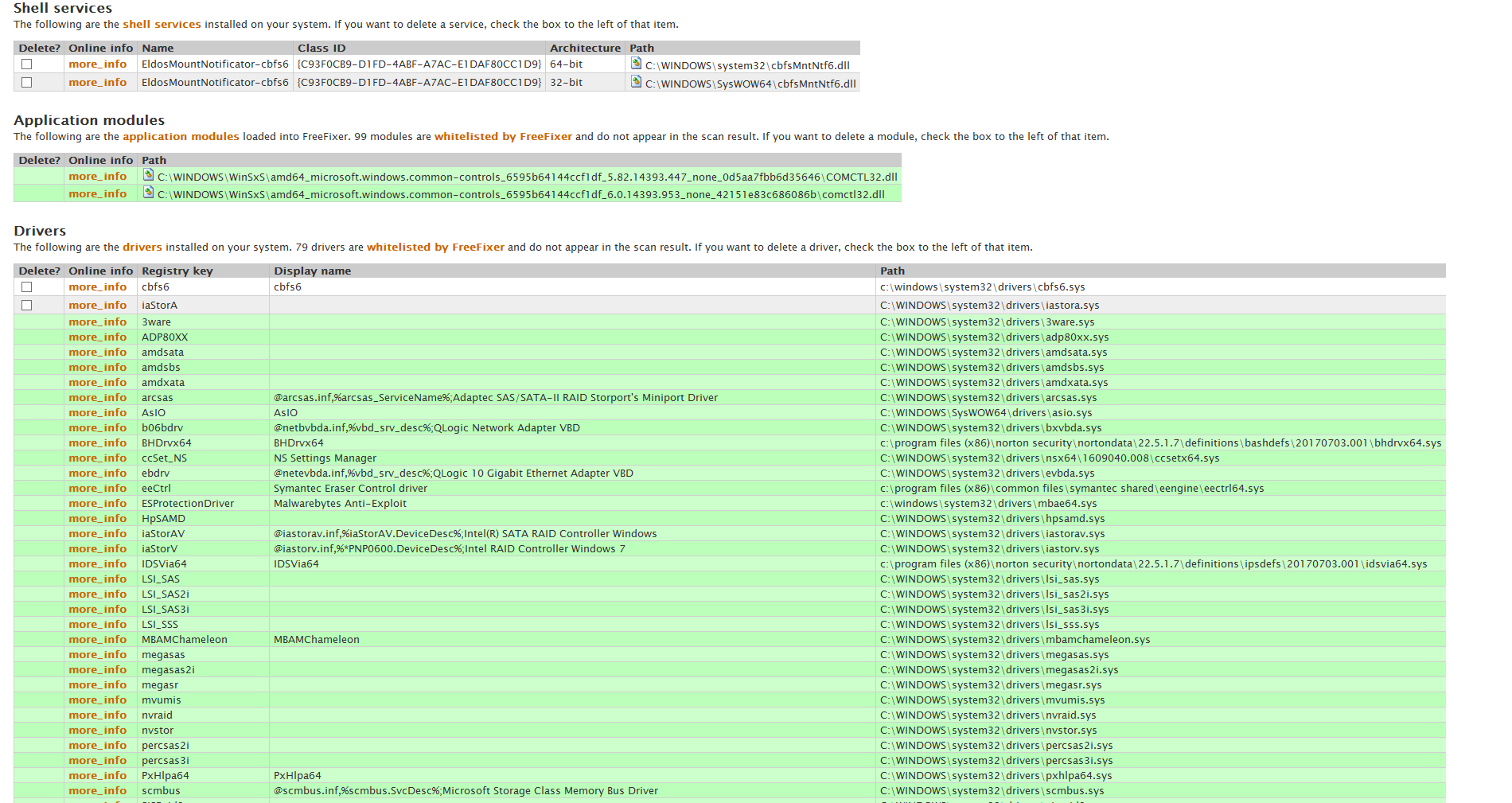Open more_info for MBAMChameleon driver
The image size is (1512, 803).
coord(97,640)
